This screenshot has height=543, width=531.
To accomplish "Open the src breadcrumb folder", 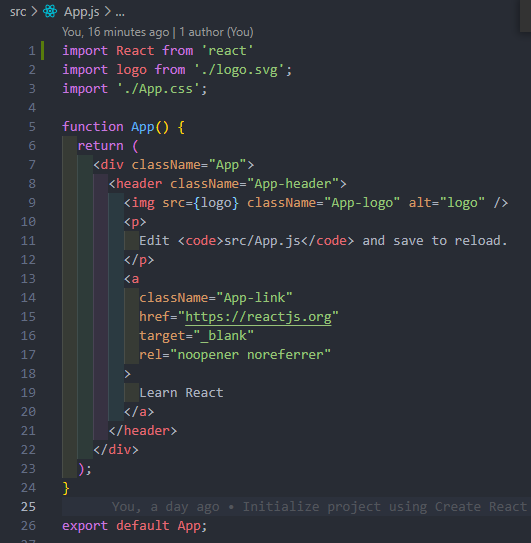I will tap(18, 12).
